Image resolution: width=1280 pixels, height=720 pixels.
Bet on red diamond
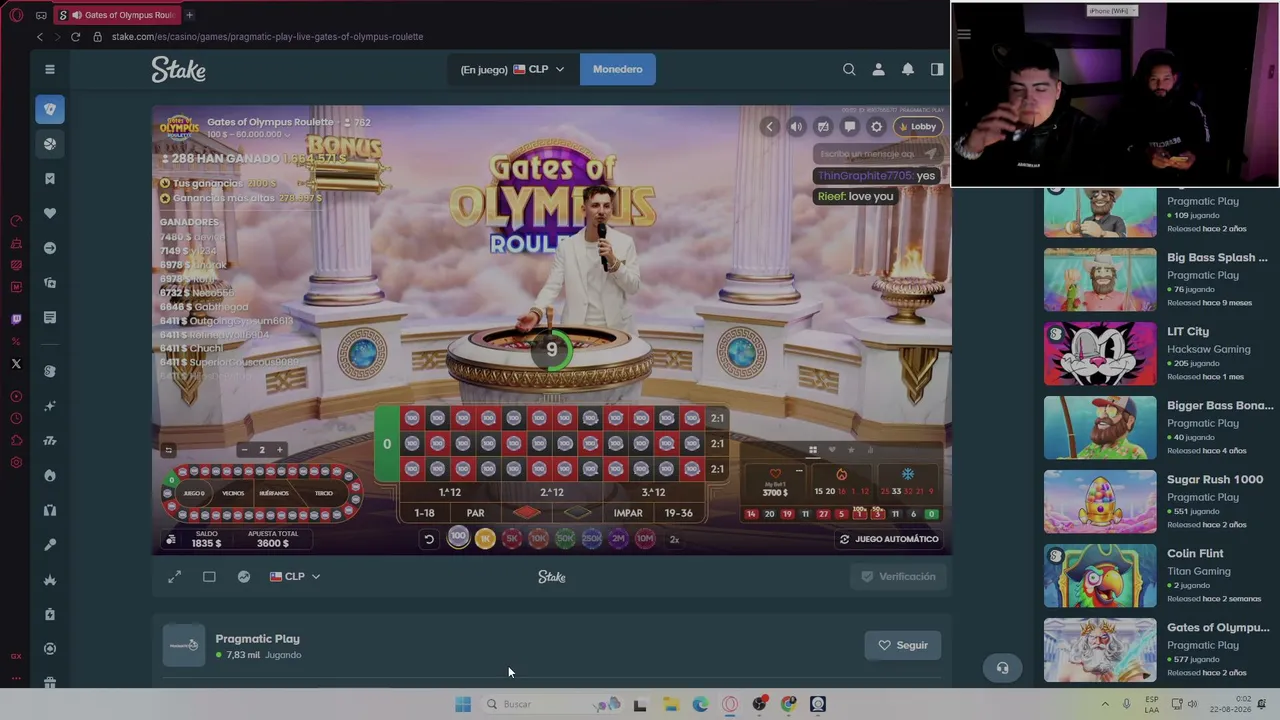pyautogui.click(x=526, y=513)
